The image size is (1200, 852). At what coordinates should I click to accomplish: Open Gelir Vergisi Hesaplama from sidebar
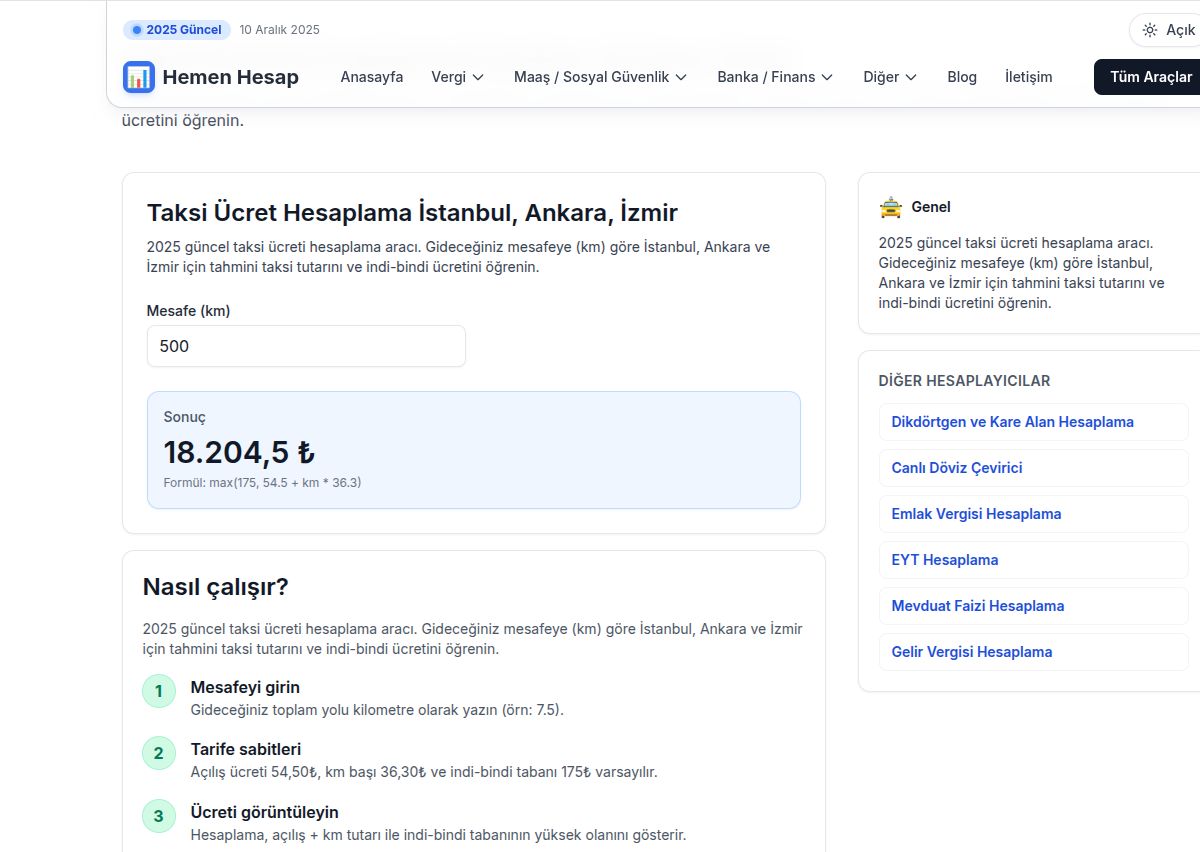pyautogui.click(x=971, y=651)
